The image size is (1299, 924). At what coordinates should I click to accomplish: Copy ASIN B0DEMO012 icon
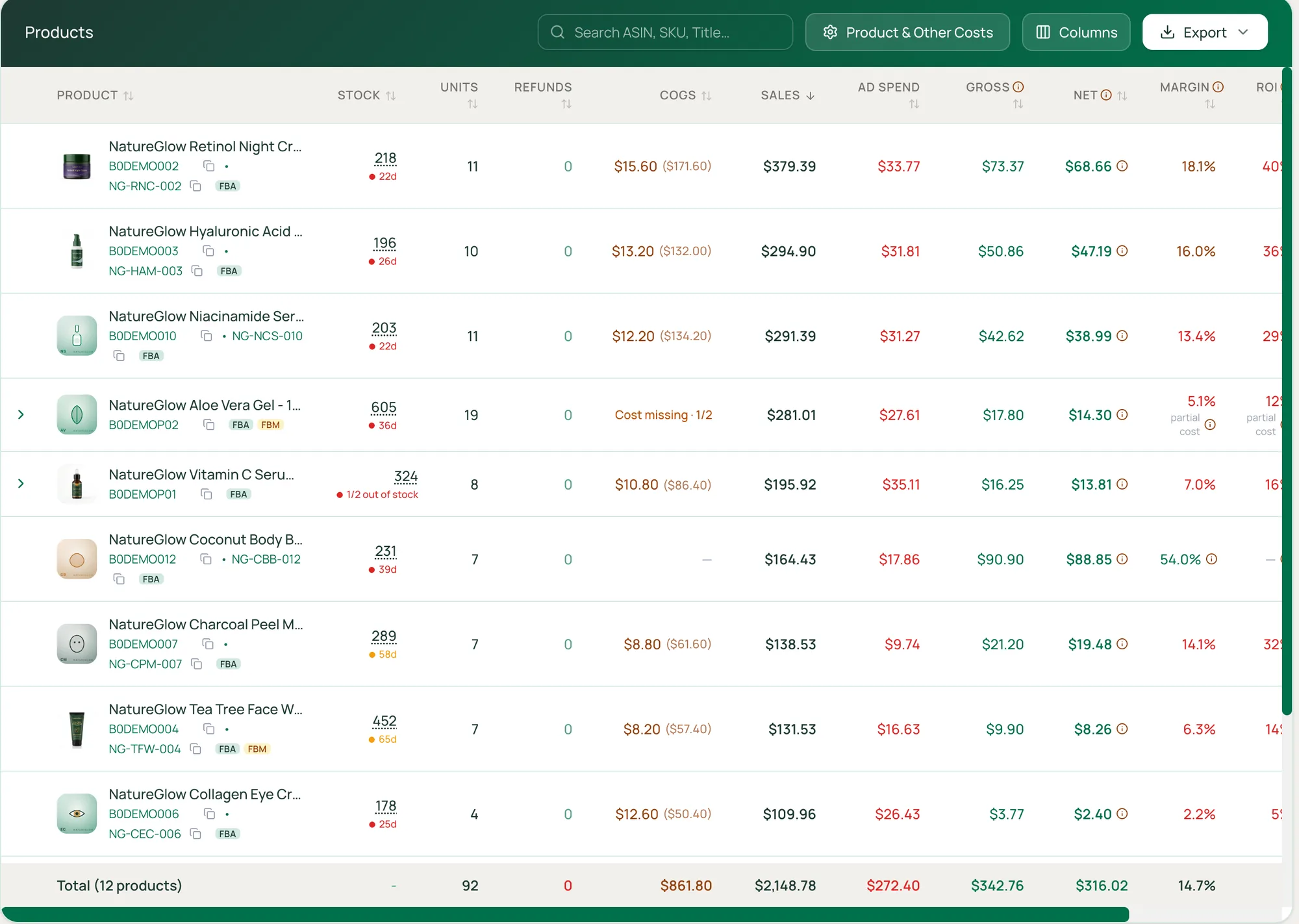pos(206,559)
